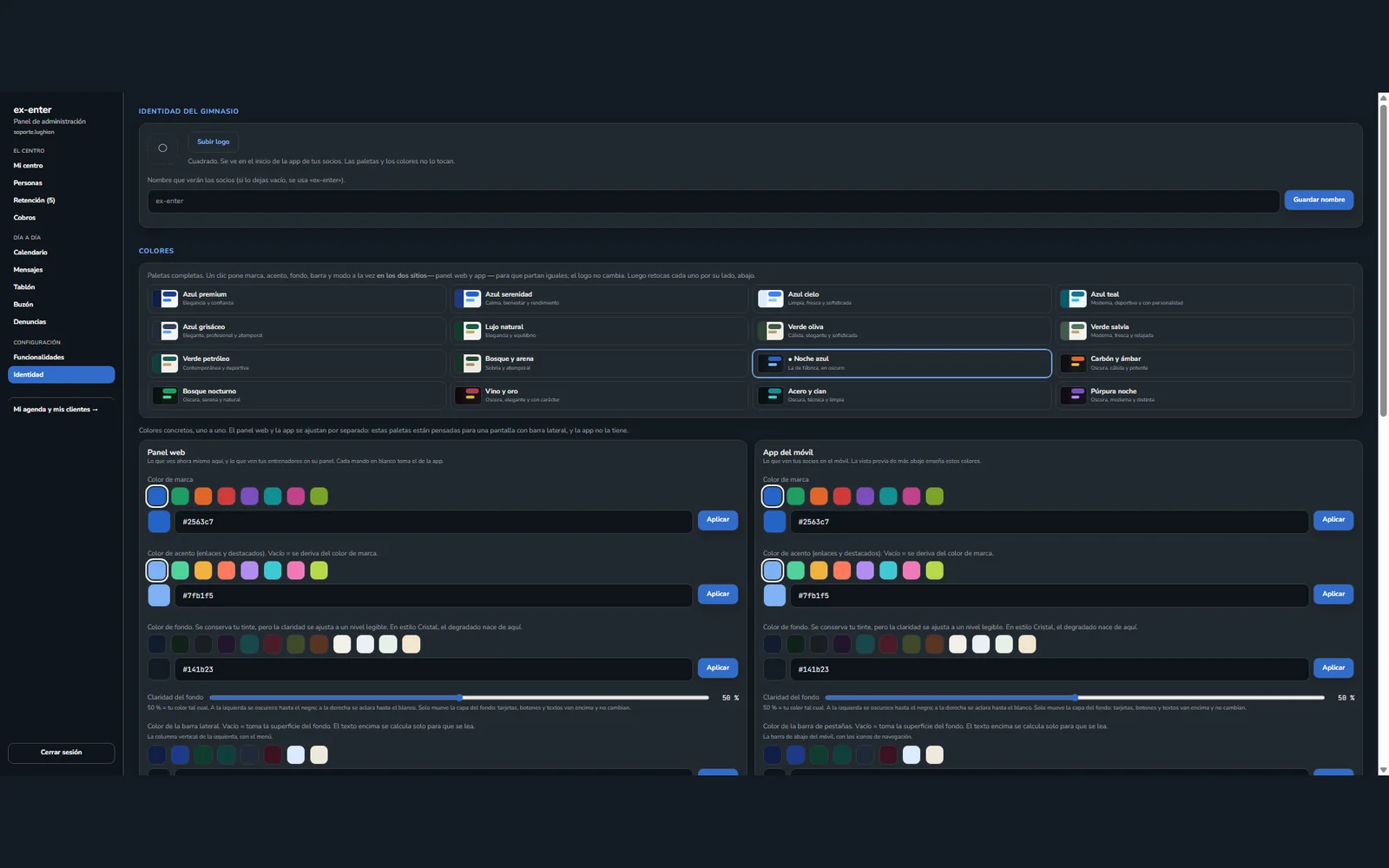Choose the Azul serenidad palette
Image resolution: width=1389 pixels, height=868 pixels.
coord(599,299)
